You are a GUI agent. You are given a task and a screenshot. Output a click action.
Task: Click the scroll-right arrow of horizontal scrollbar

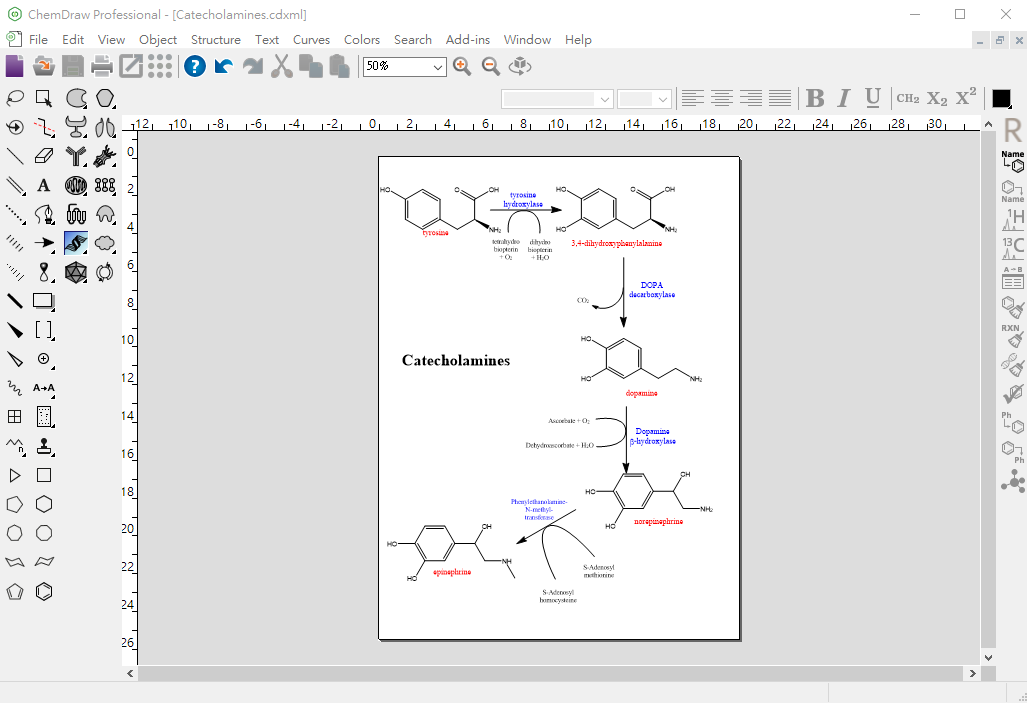973,674
